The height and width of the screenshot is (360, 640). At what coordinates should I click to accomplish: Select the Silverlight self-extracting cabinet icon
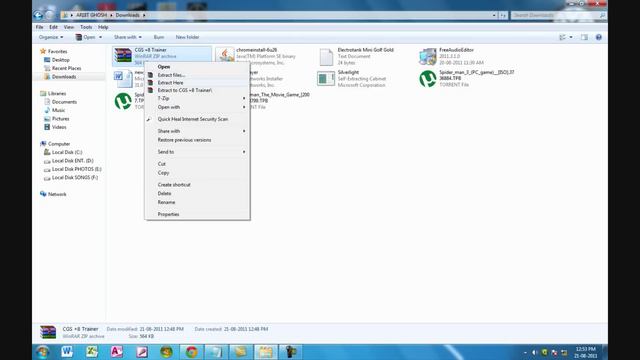point(326,79)
